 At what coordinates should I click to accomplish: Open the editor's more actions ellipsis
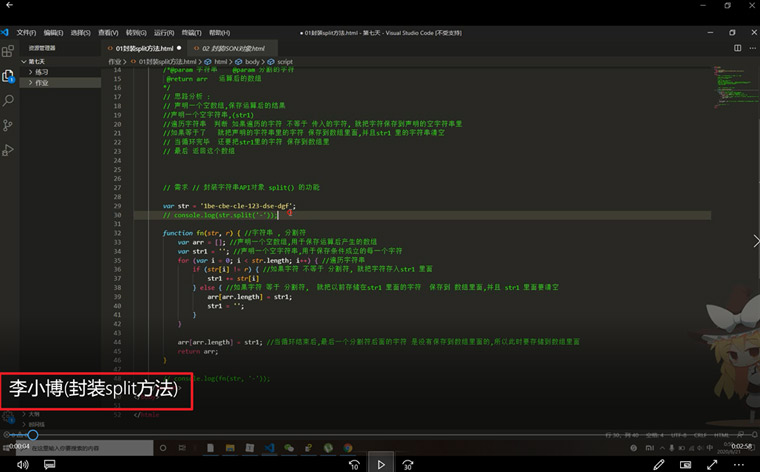point(752,48)
